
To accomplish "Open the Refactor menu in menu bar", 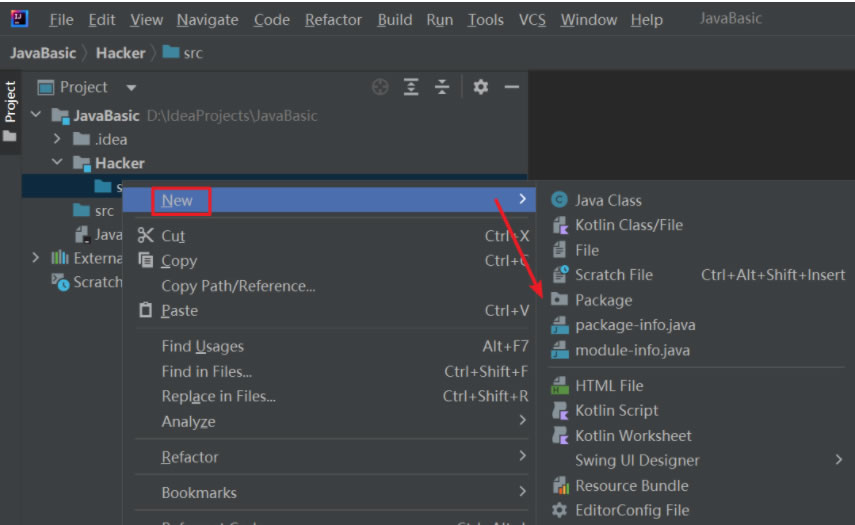I will [x=333, y=20].
